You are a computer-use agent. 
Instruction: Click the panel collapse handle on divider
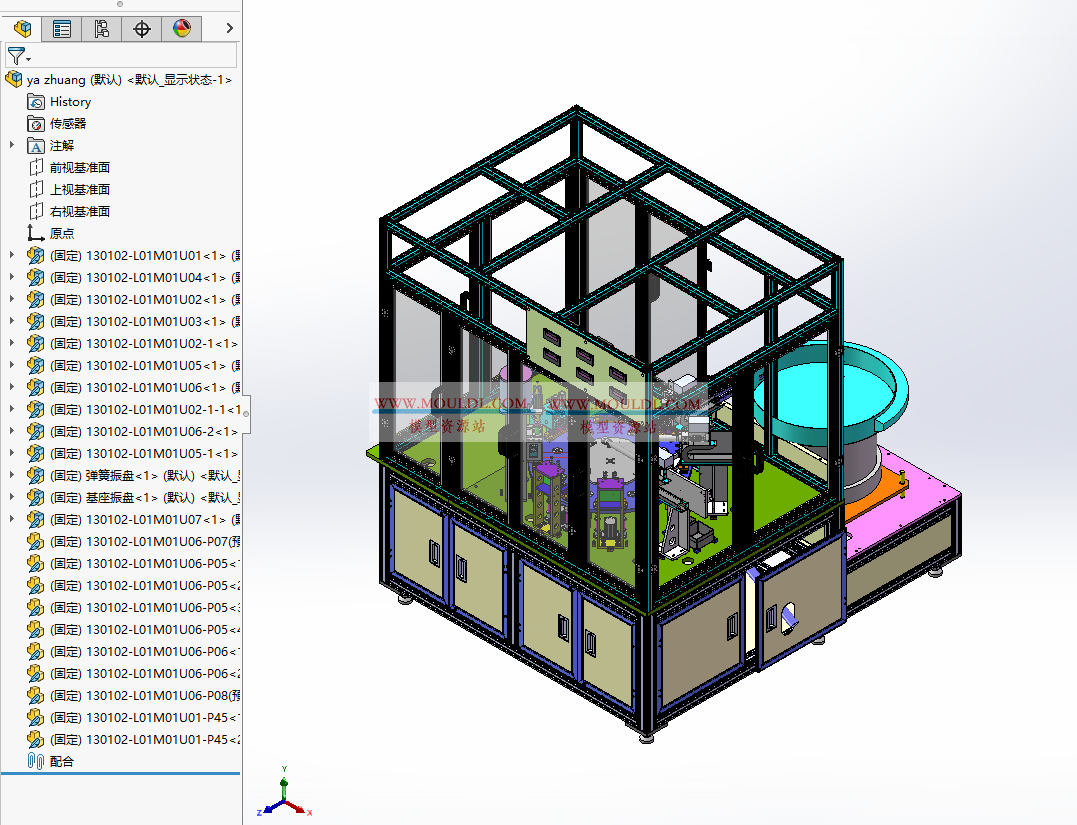(245, 412)
